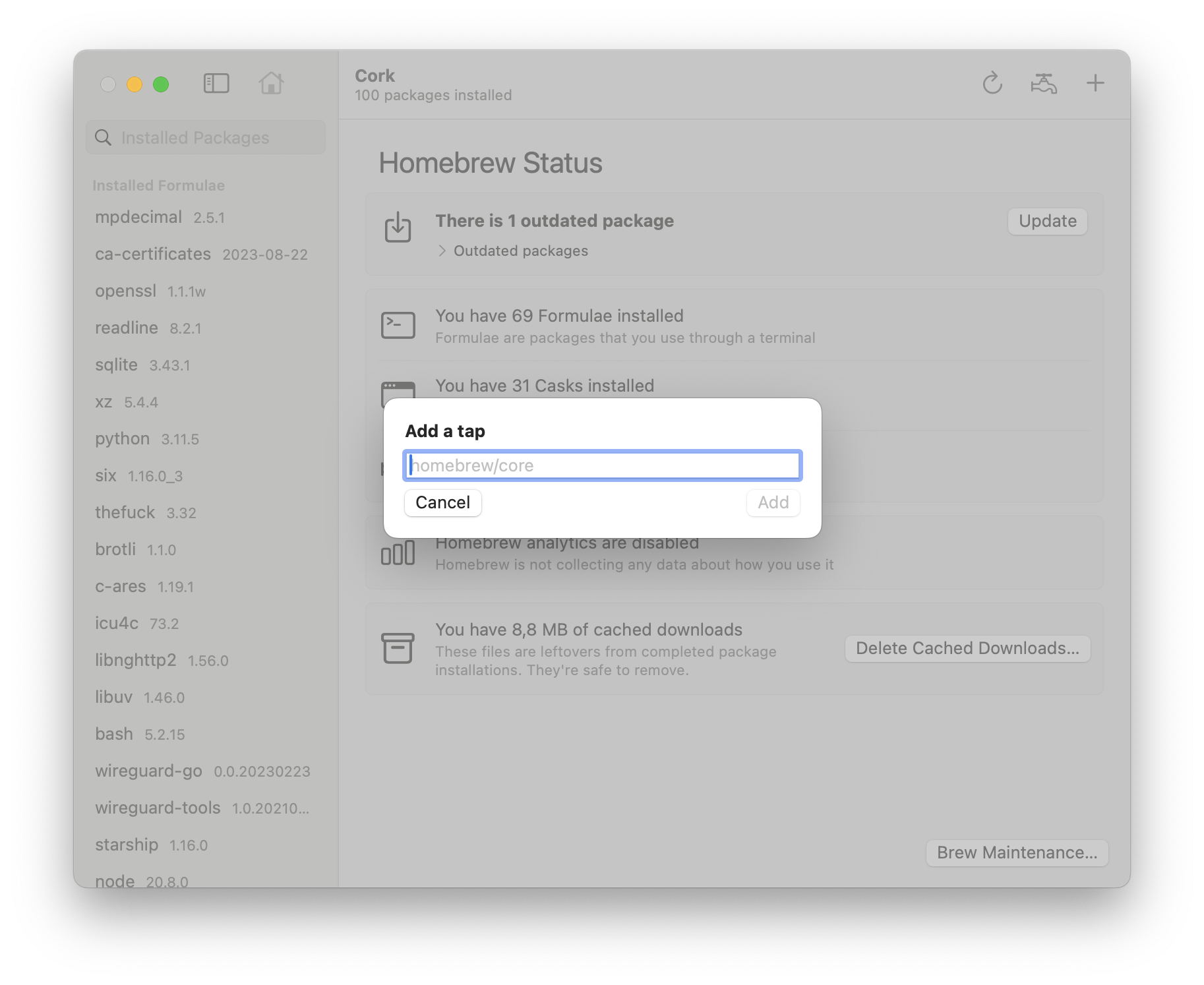Expand the Outdated packages disclosure
The width and height of the screenshot is (1204, 985).
pyautogui.click(x=442, y=251)
